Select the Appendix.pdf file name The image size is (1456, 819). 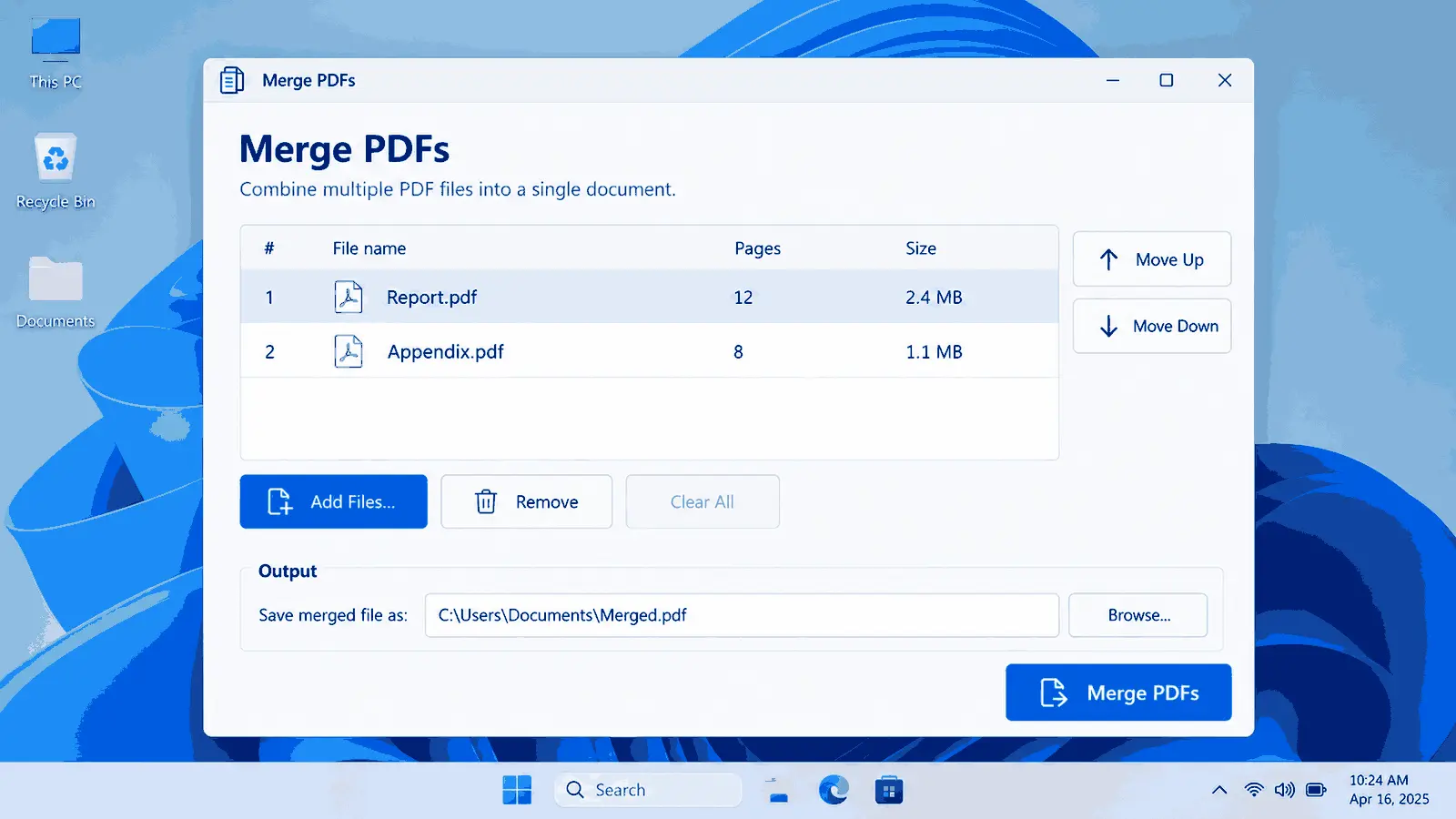[445, 352]
